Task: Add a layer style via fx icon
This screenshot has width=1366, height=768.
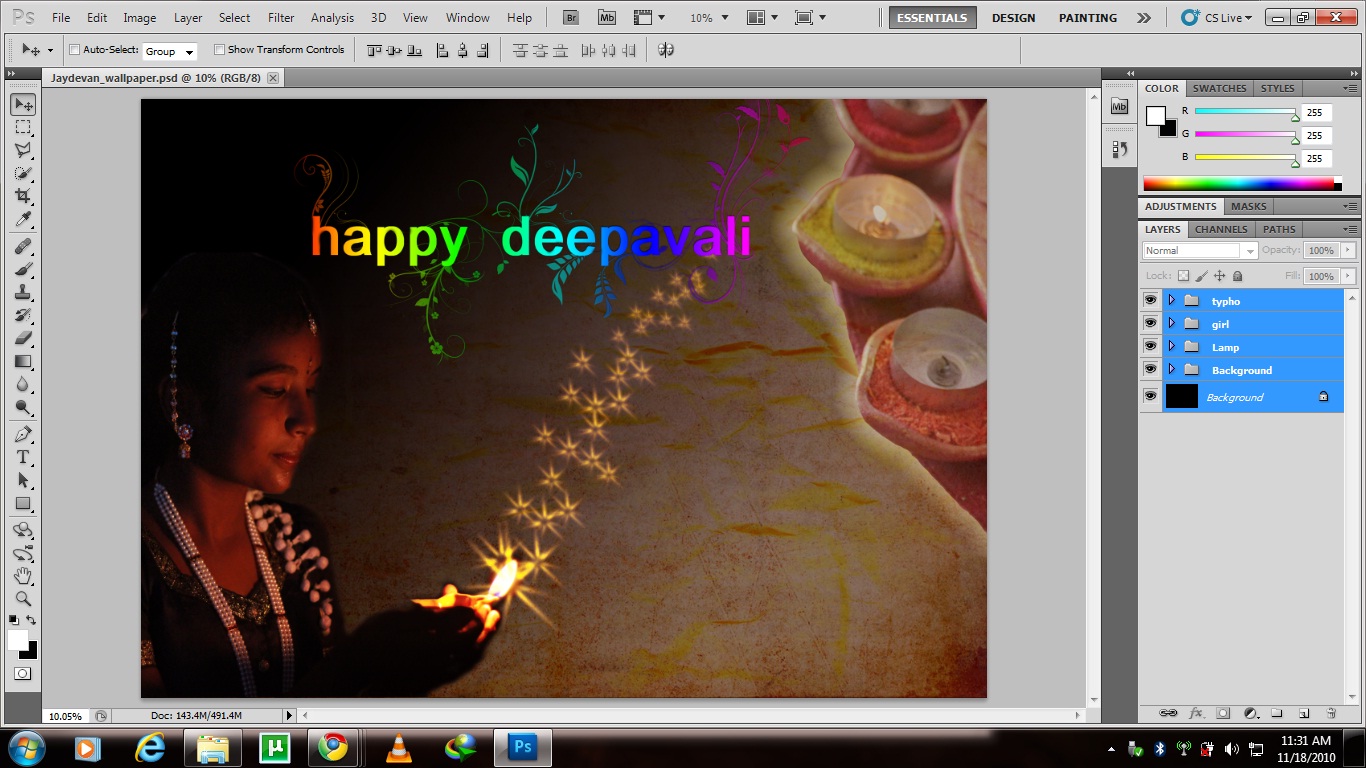Action: click(x=1196, y=713)
